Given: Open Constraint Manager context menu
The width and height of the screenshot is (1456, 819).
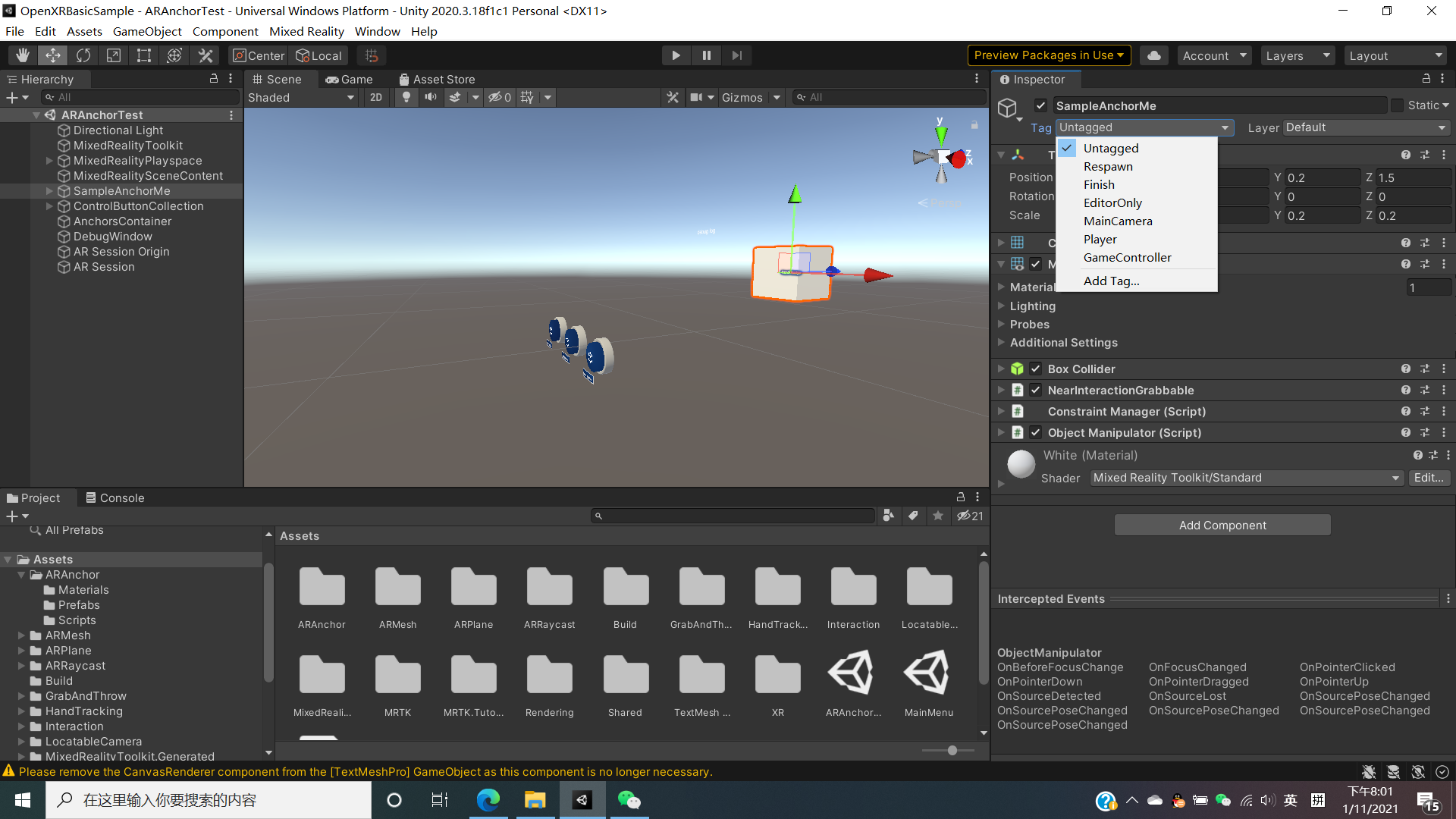Looking at the screenshot, I should coord(1444,411).
